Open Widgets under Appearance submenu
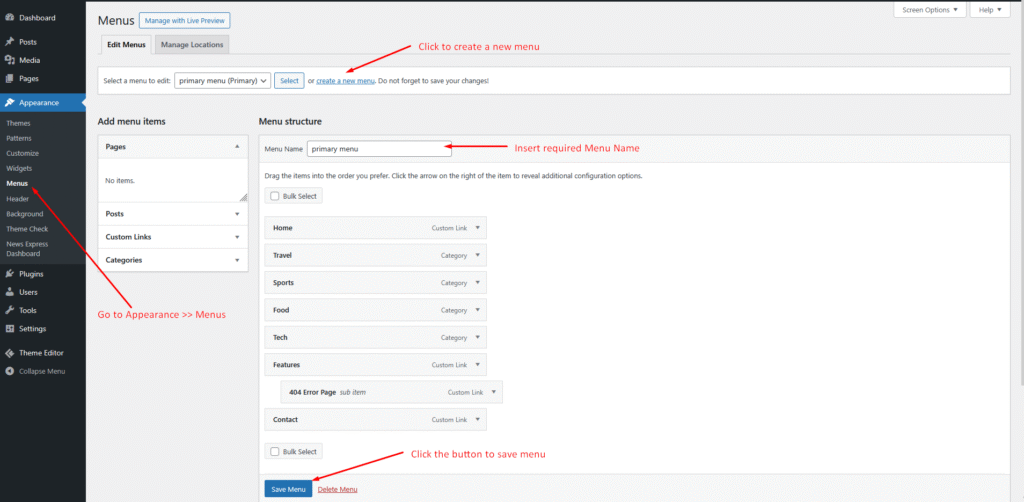 point(19,168)
